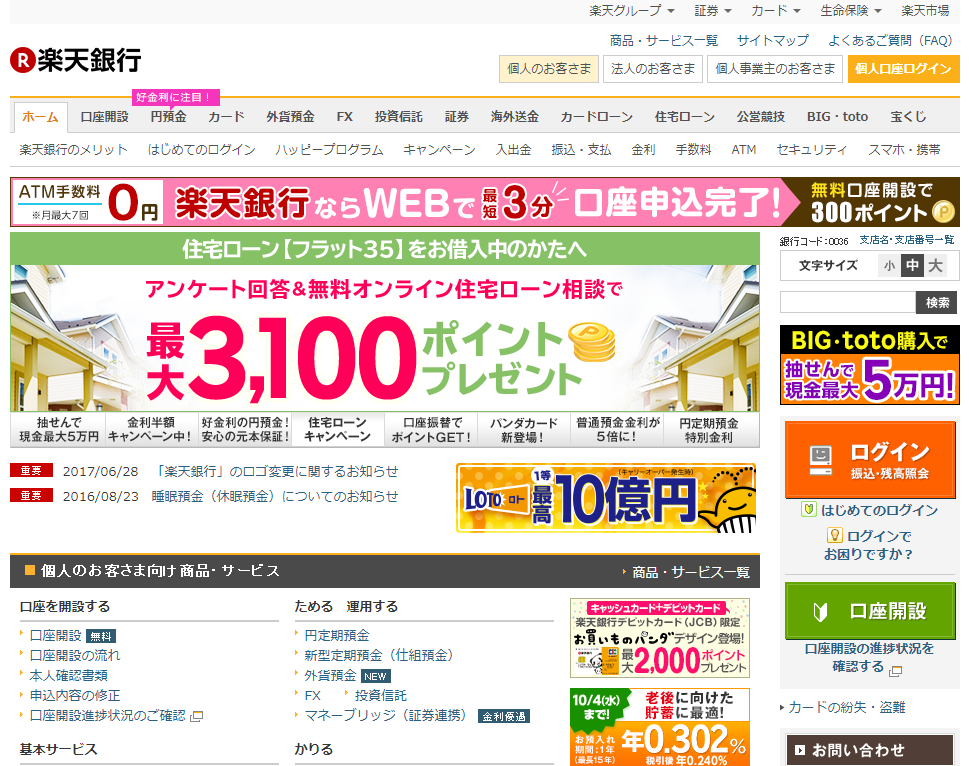969x766 pixels.
Task: Open よくあるご質問 (FAQ) link
Action: click(x=891, y=41)
